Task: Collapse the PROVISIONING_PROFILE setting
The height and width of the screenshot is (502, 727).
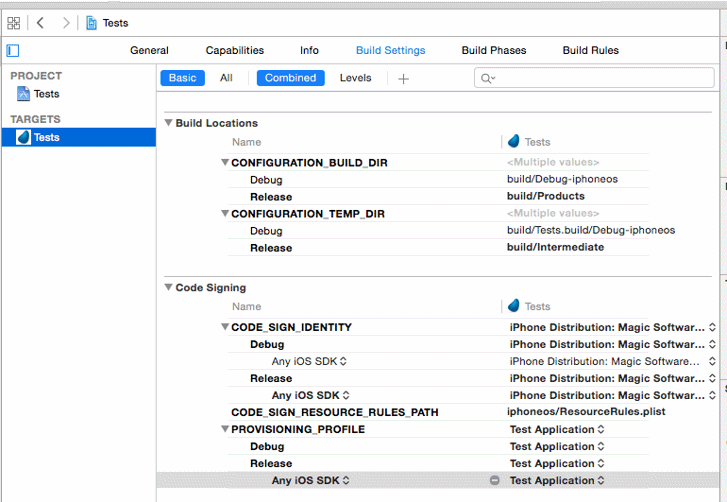Action: (225, 429)
